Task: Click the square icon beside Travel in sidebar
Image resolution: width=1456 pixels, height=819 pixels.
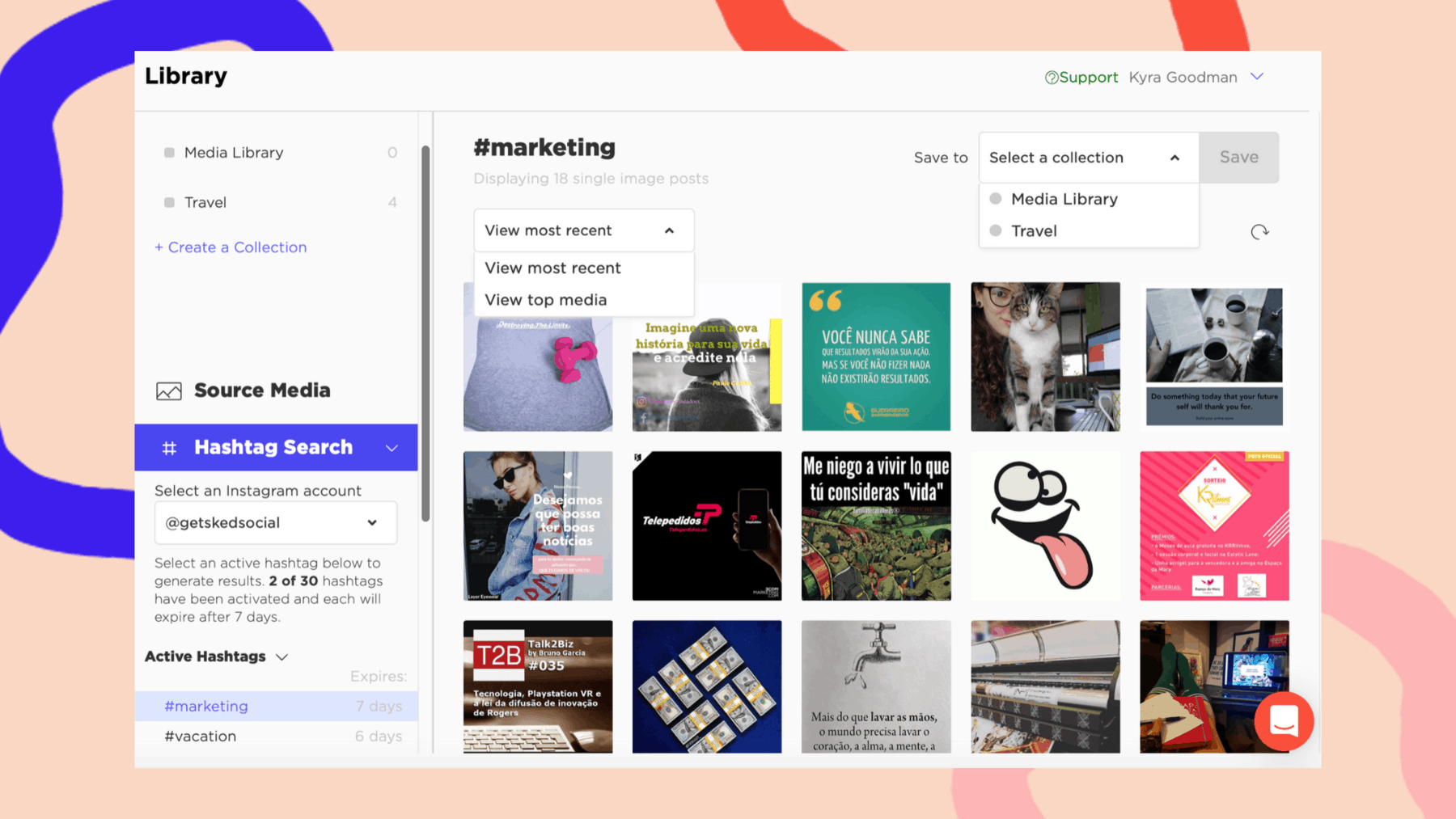Action: coord(169,202)
